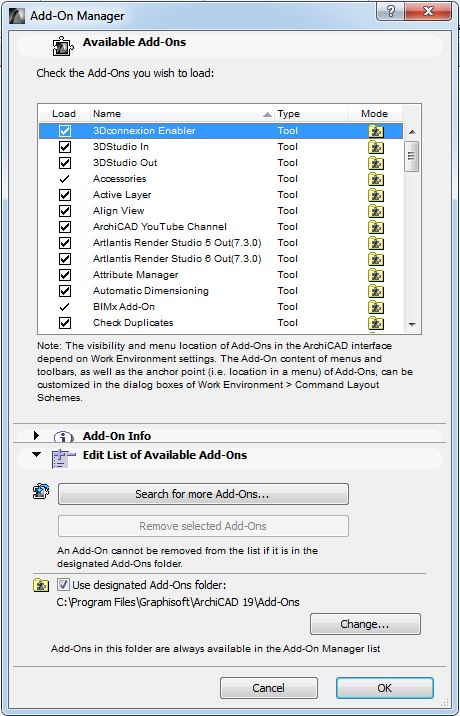Click the Change... folder button
Viewport: 460px width, 716px height.
(x=365, y=624)
